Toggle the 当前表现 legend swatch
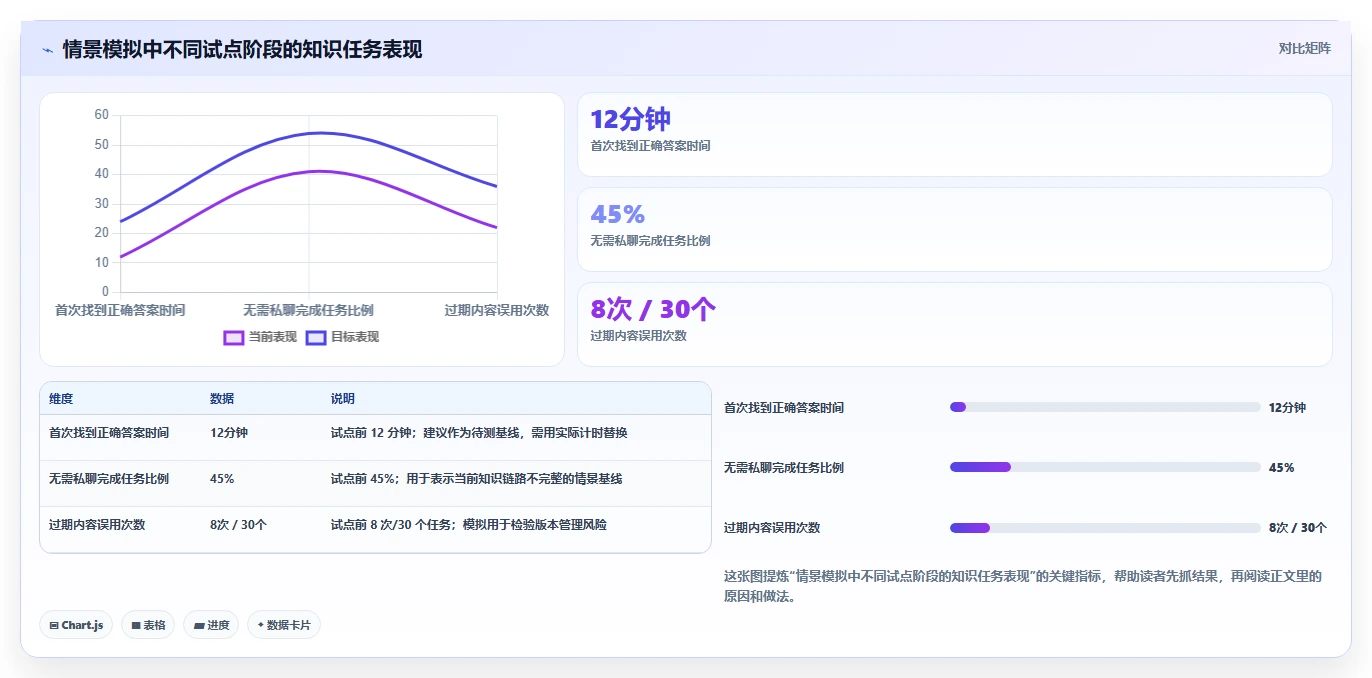1372x678 pixels. (x=234, y=337)
